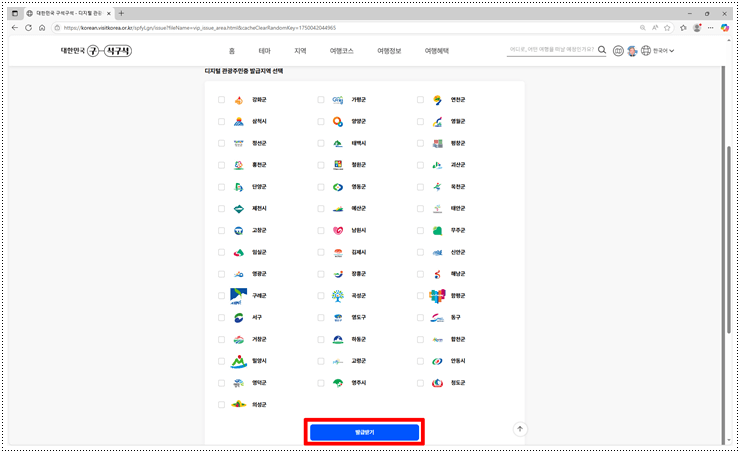This screenshot has height=453, width=740.
Task: Open the user profile avatar in site header
Action: click(632, 51)
